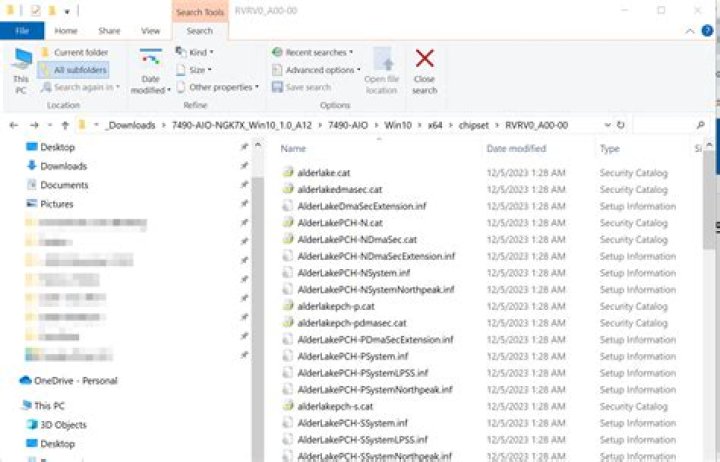The width and height of the screenshot is (720, 462).
Task: Click the Save search button
Action: (301, 87)
